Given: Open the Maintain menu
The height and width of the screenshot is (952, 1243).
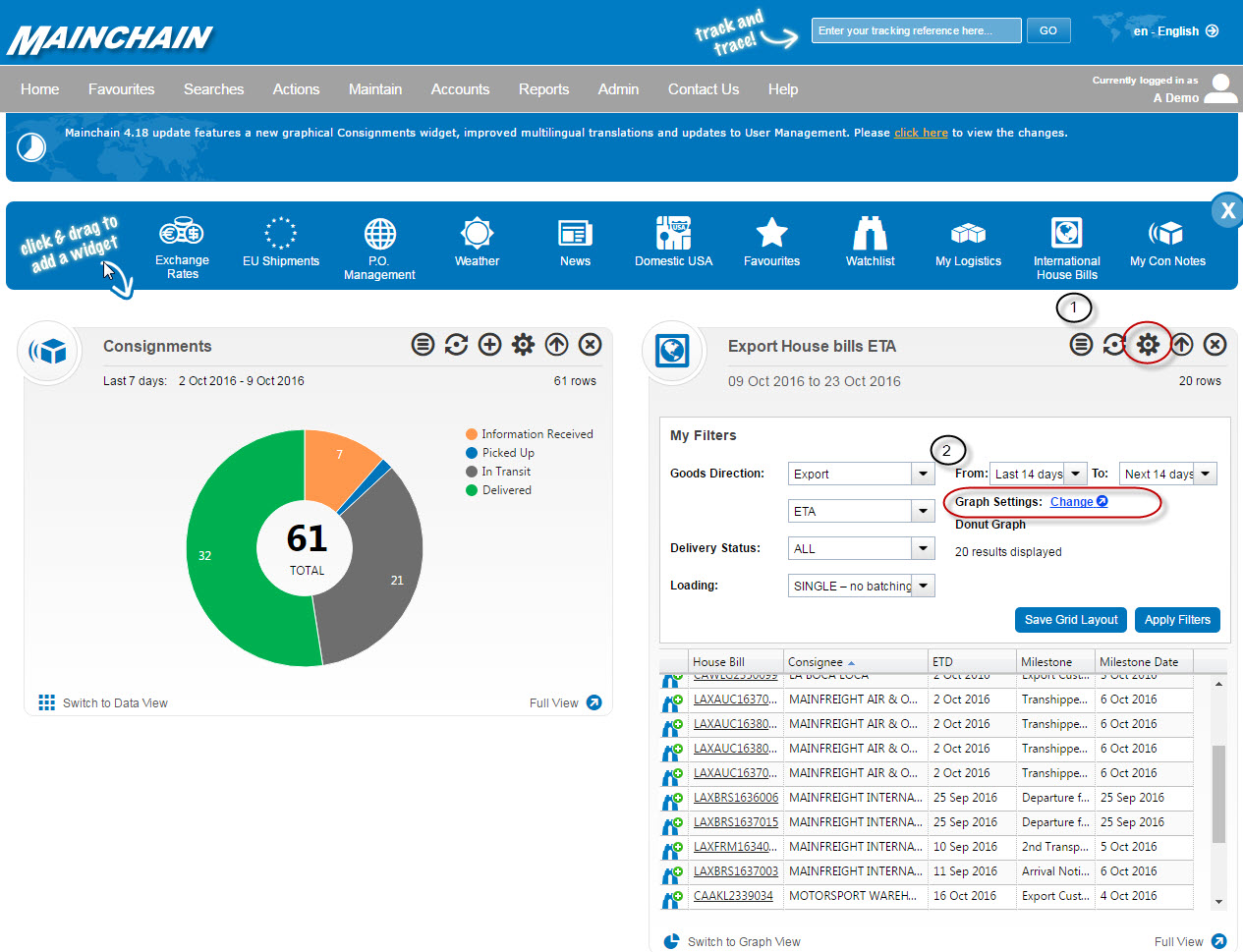Looking at the screenshot, I should point(375,88).
